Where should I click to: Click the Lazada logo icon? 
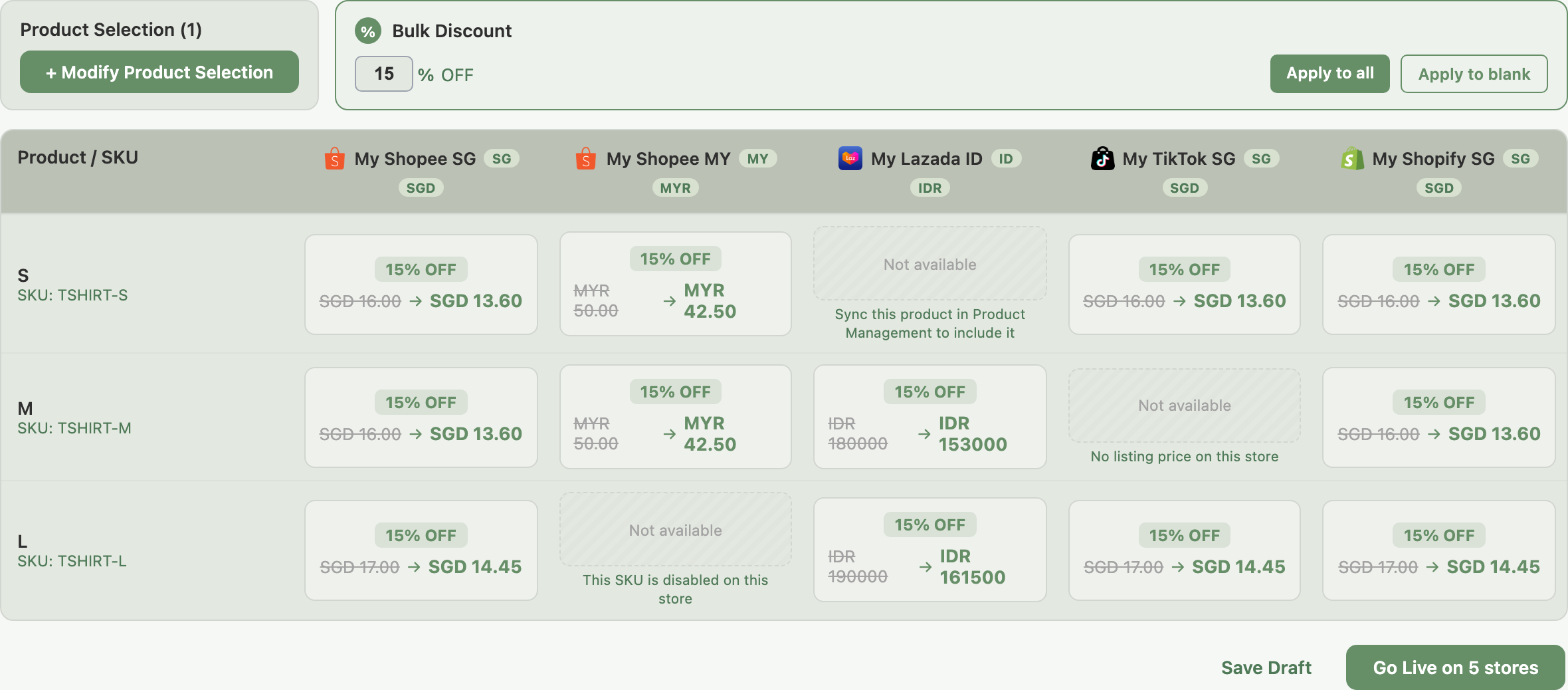click(x=850, y=158)
